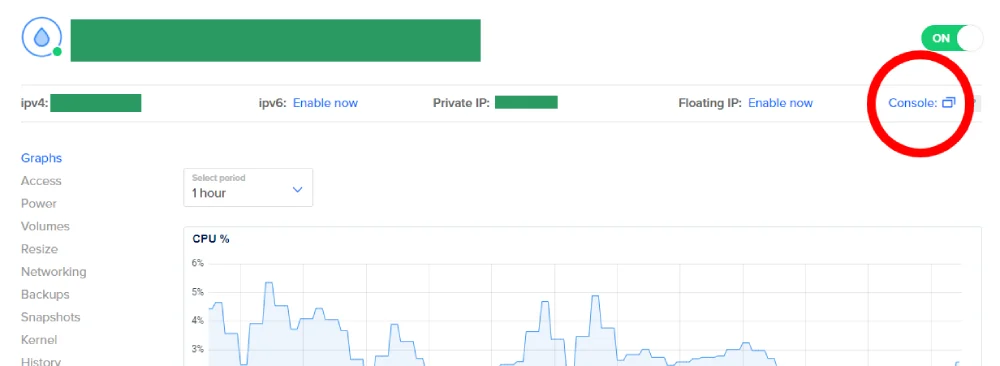Enable Floating IP via Enable now link

(x=781, y=103)
